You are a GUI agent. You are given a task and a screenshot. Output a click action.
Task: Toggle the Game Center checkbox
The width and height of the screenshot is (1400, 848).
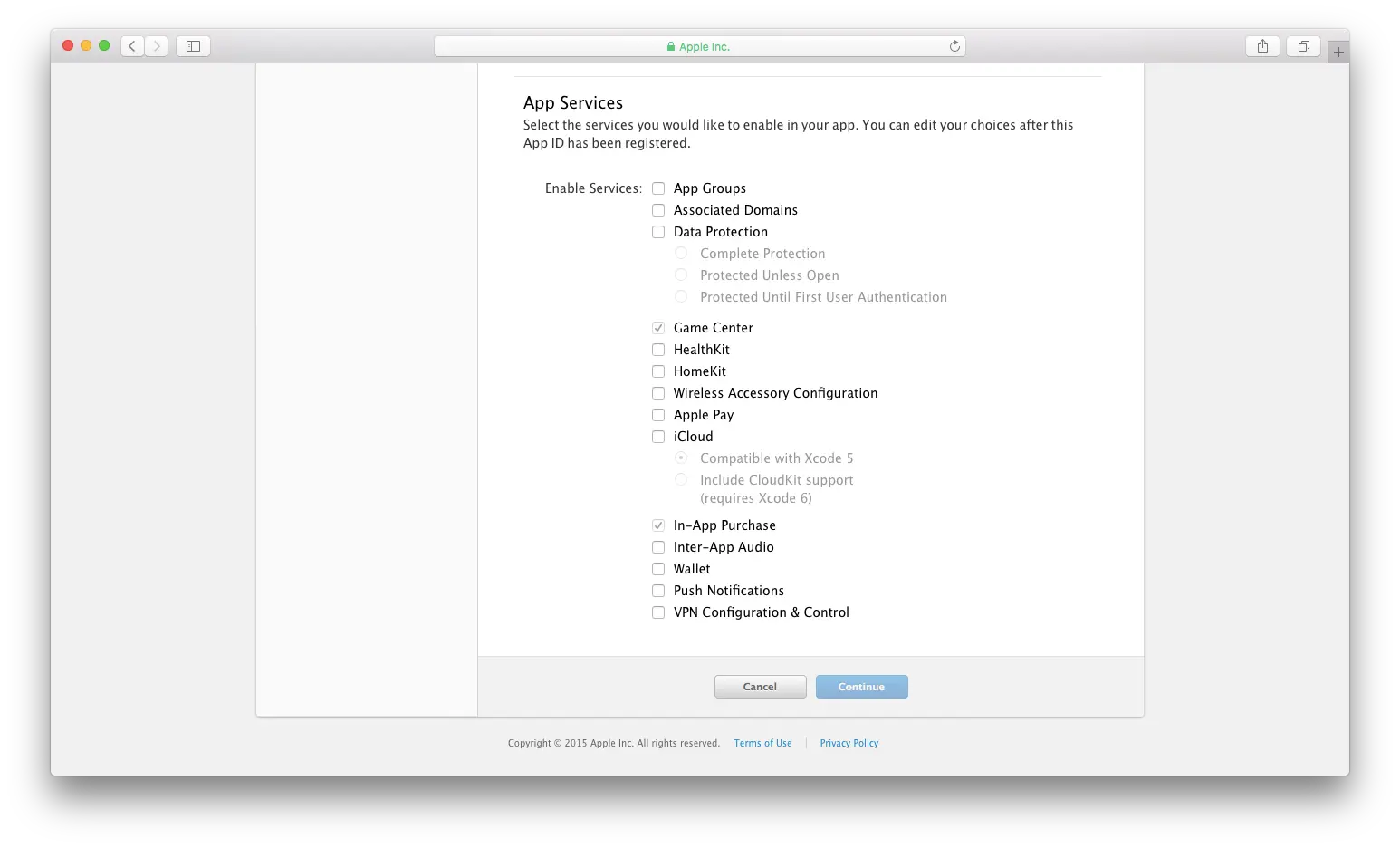(658, 328)
